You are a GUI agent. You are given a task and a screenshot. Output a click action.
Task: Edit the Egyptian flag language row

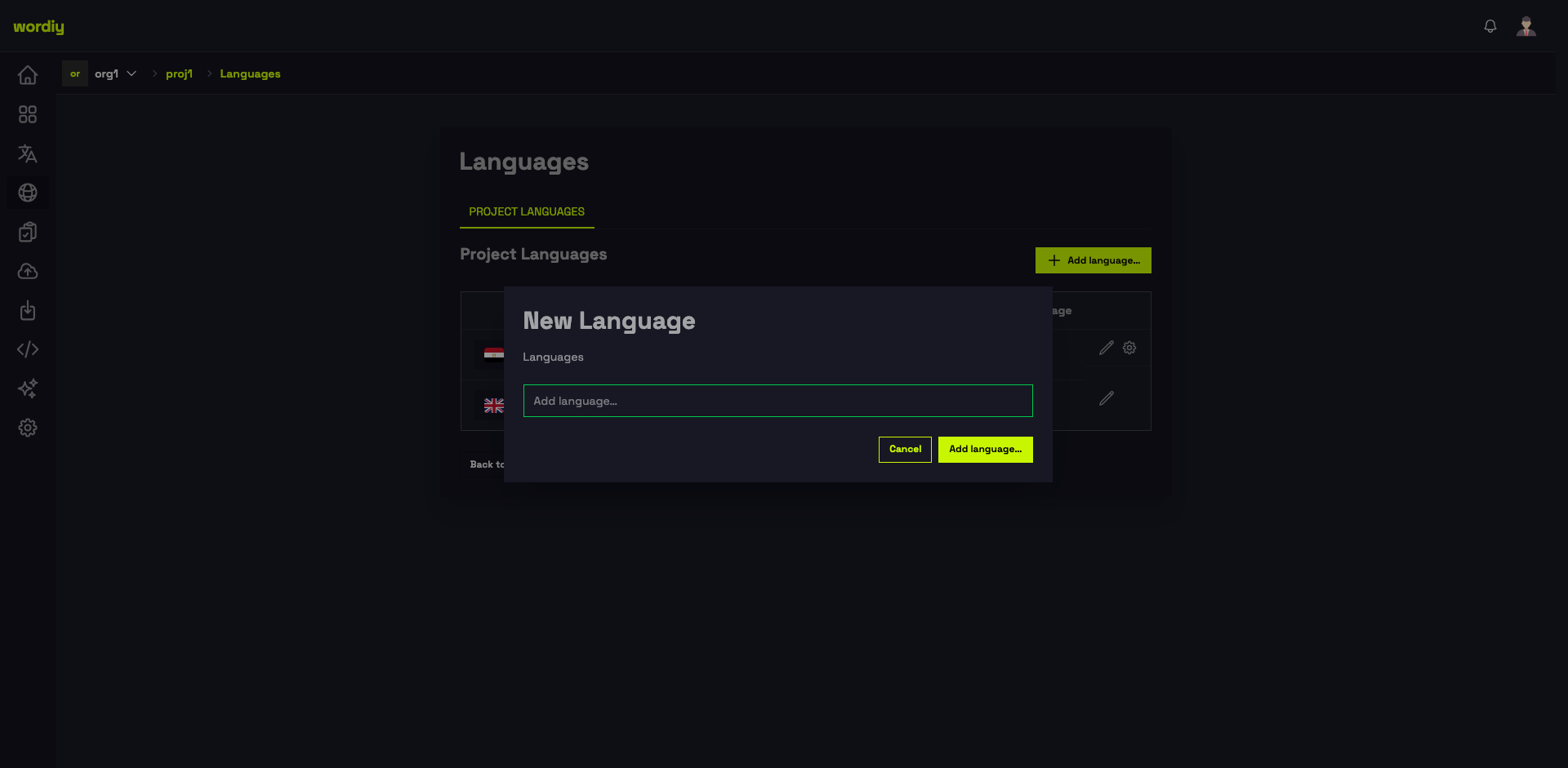[x=1107, y=348]
